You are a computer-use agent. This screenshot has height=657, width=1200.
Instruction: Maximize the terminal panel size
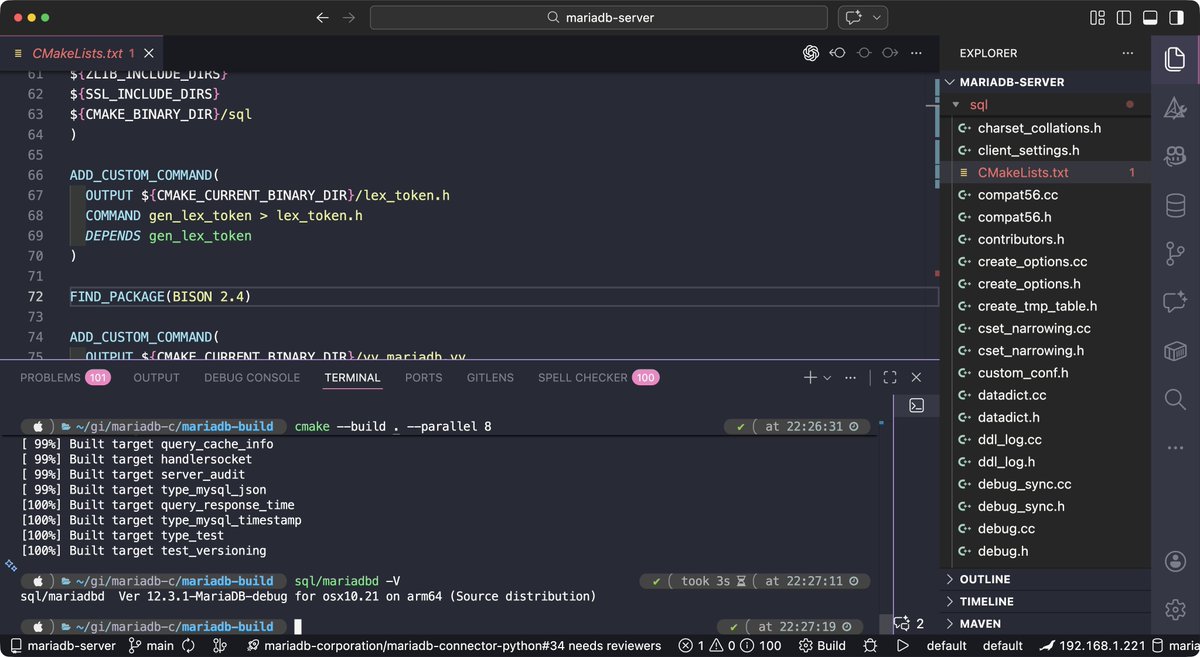(890, 378)
